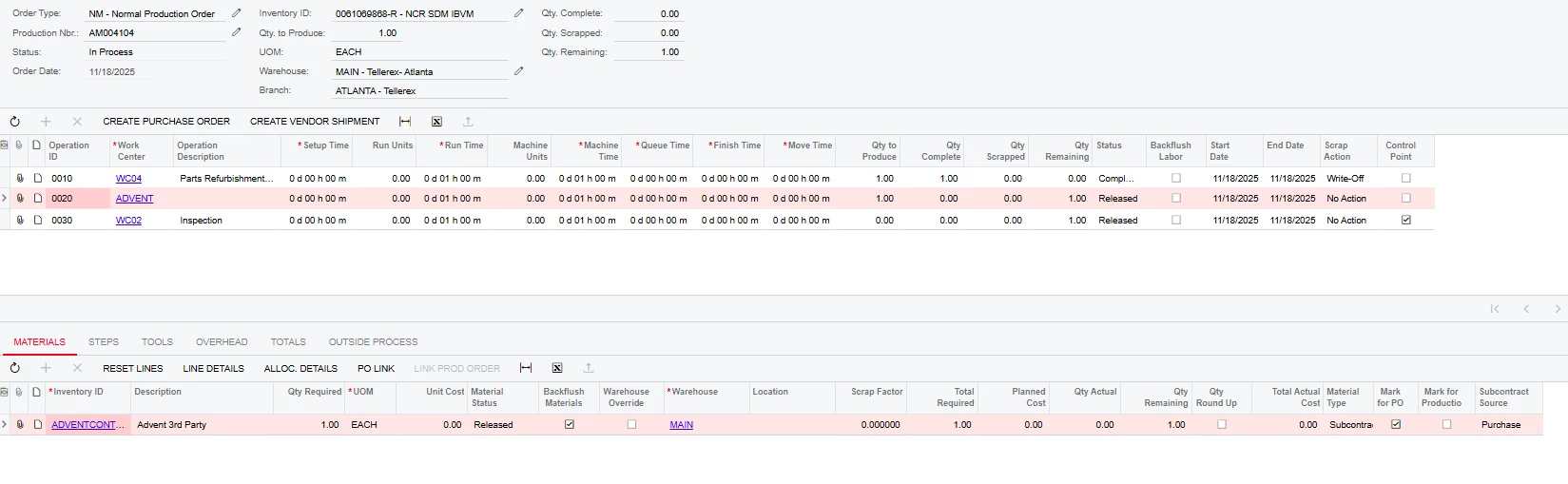The height and width of the screenshot is (484, 1568).
Task: Refresh the materials grid
Action: (x=15, y=368)
